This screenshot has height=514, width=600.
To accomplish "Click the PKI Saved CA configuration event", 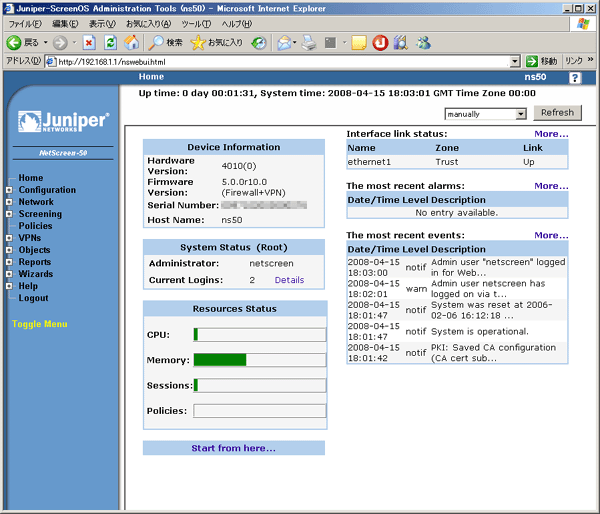I will [x=457, y=353].
